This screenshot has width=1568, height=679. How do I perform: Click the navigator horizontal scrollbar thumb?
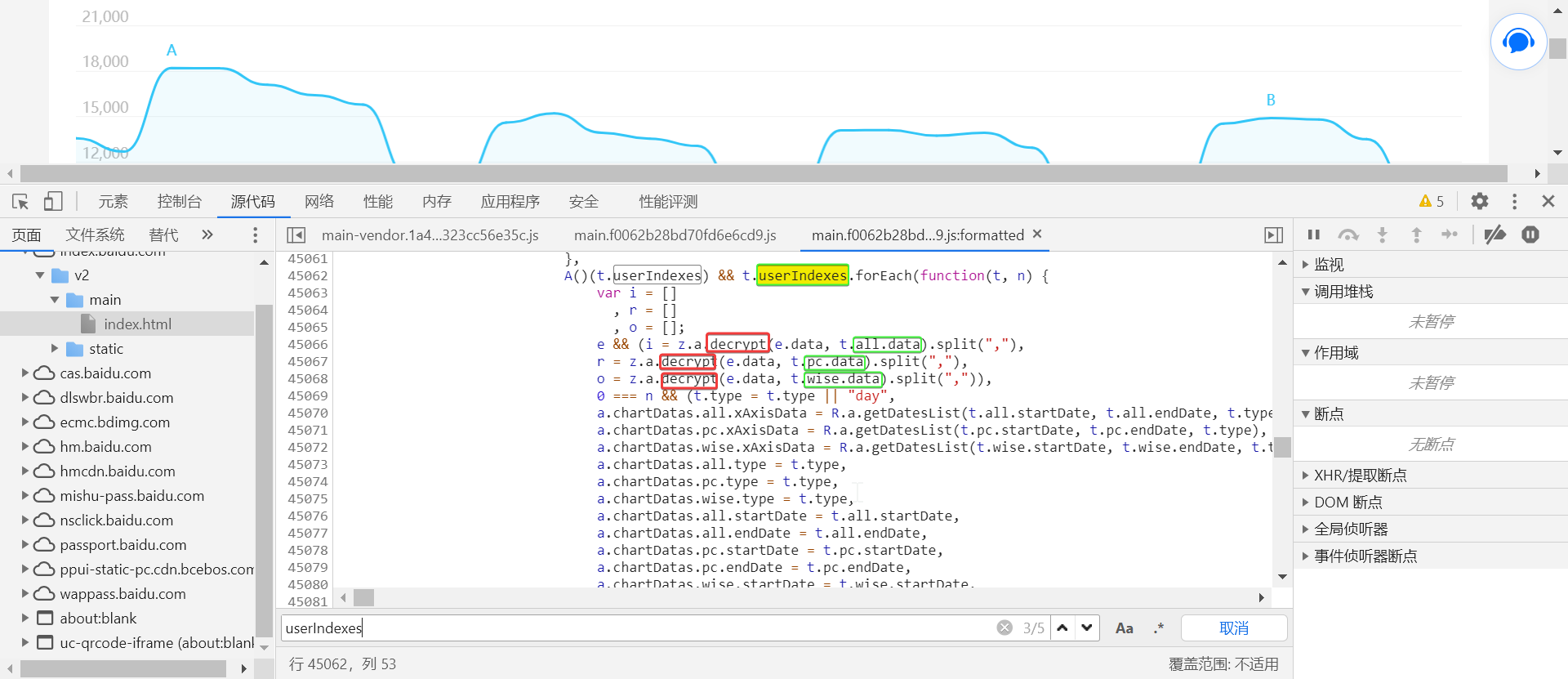click(x=123, y=668)
